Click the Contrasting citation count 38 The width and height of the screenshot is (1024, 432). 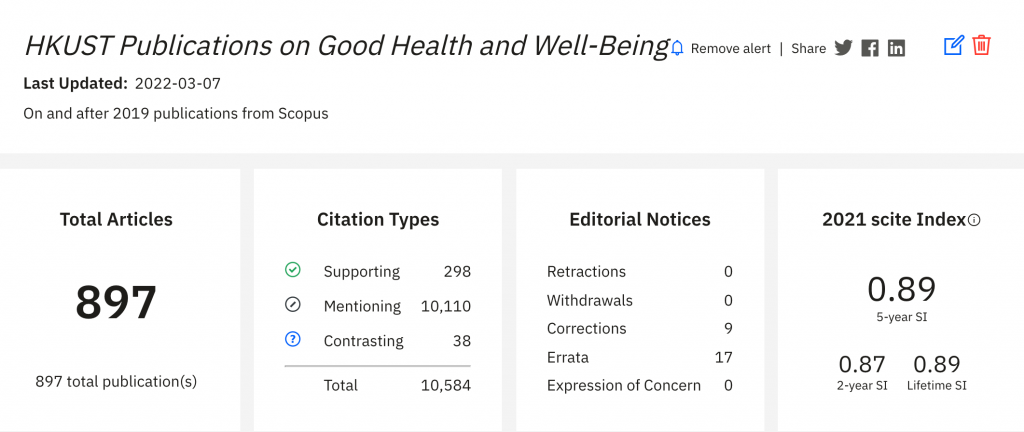pyautogui.click(x=461, y=341)
